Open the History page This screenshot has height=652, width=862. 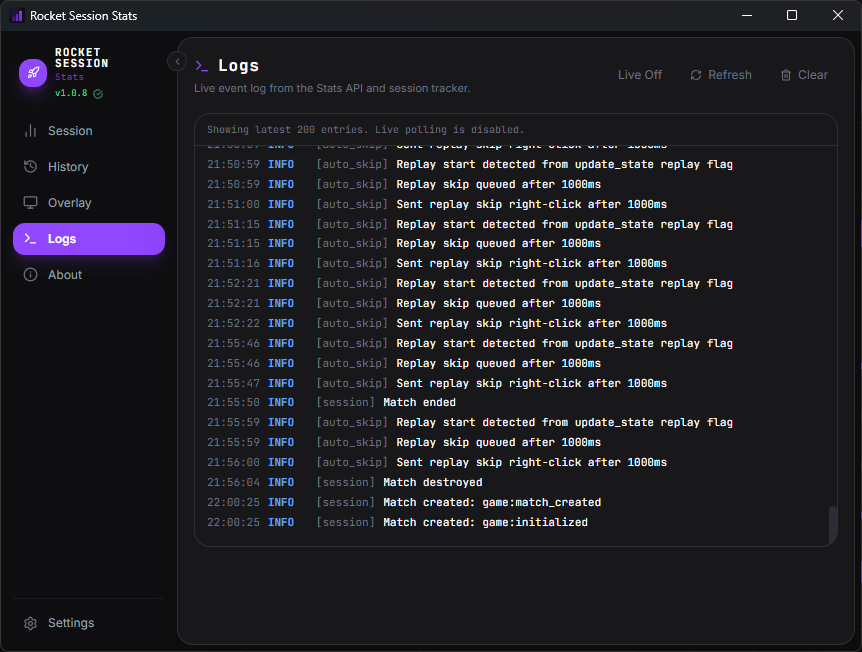coord(89,167)
